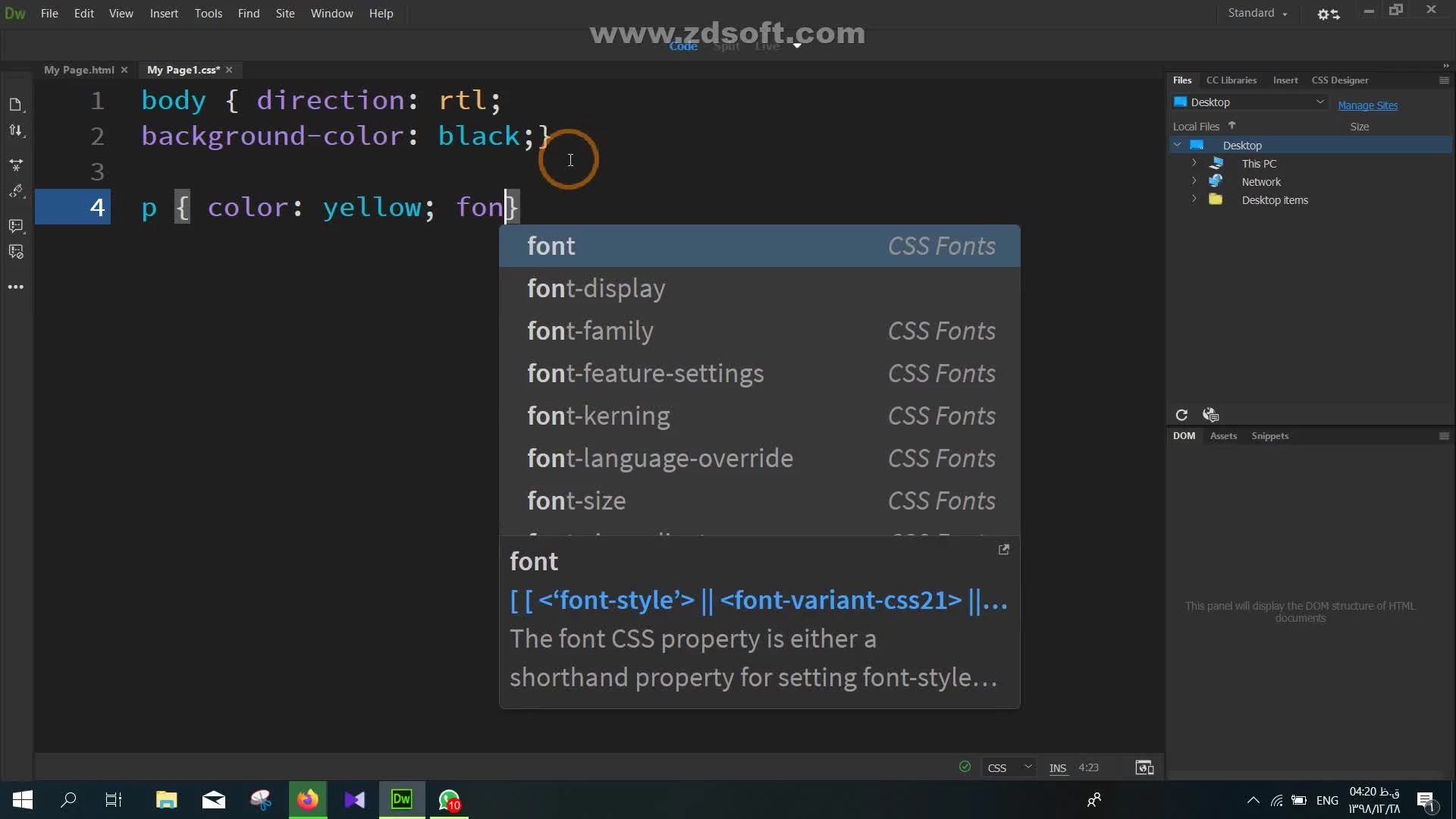Select font-display from code hints

point(759,288)
